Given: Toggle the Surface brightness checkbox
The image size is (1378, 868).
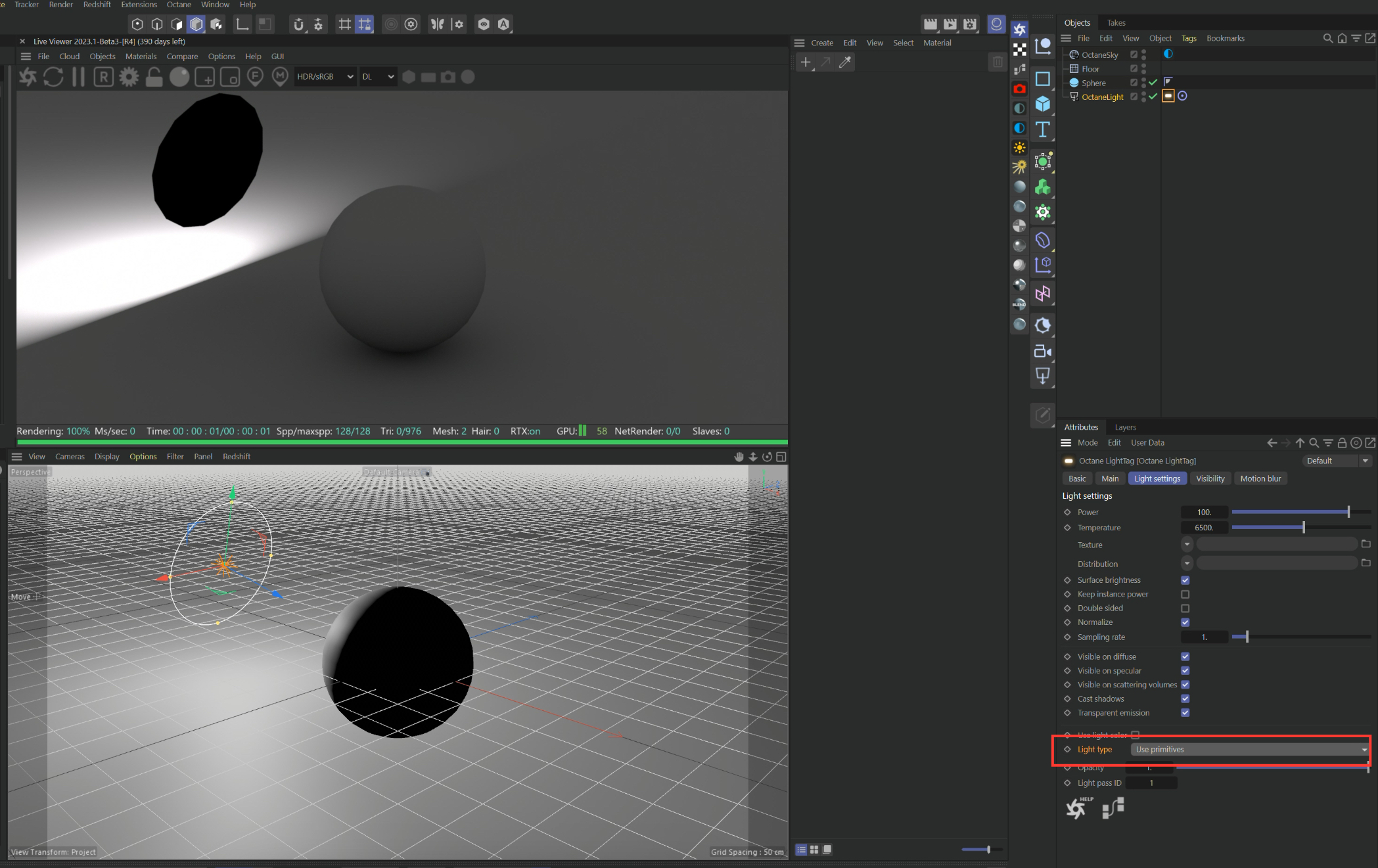Looking at the screenshot, I should 1185,580.
